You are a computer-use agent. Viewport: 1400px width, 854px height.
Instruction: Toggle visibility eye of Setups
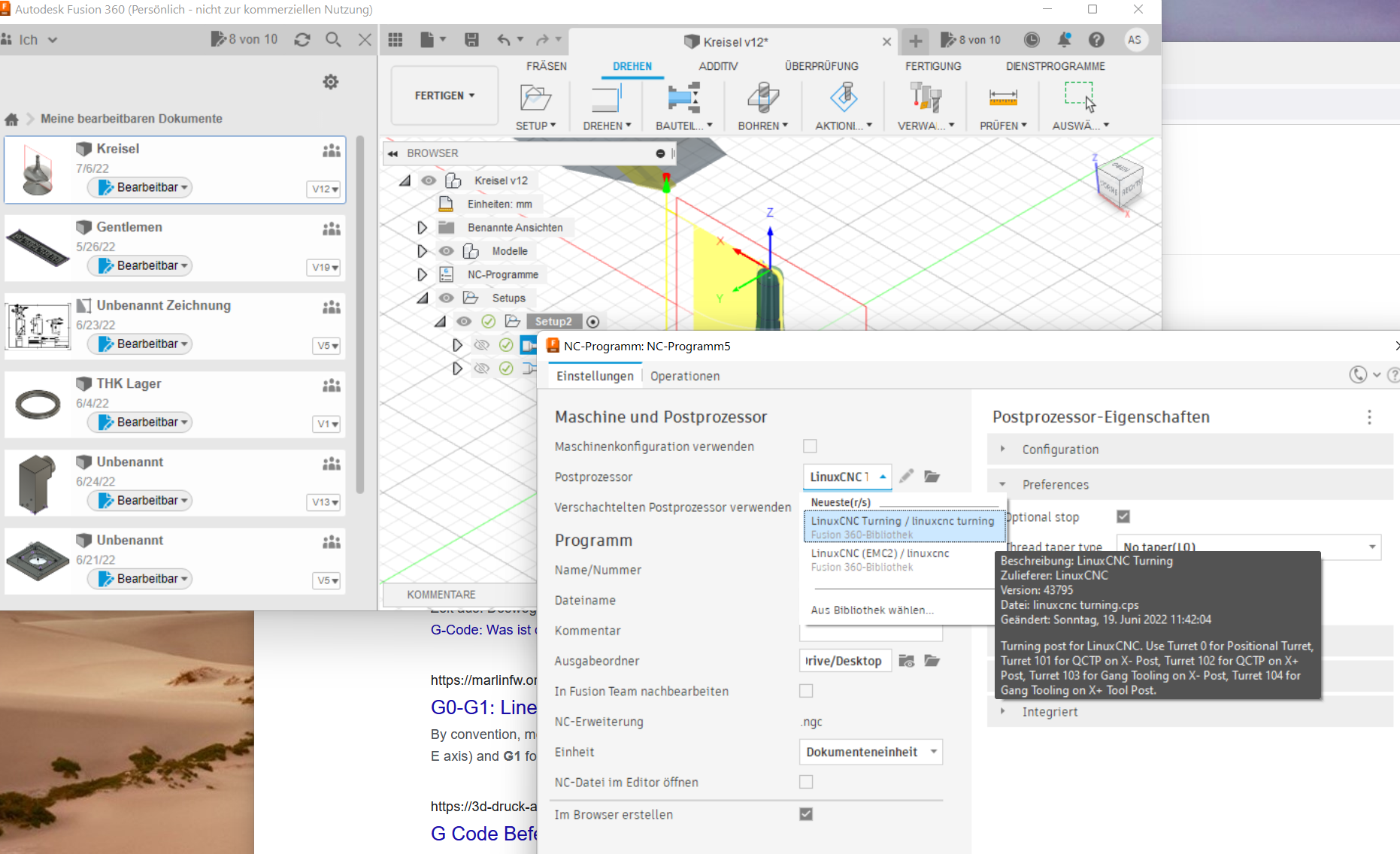(x=447, y=298)
